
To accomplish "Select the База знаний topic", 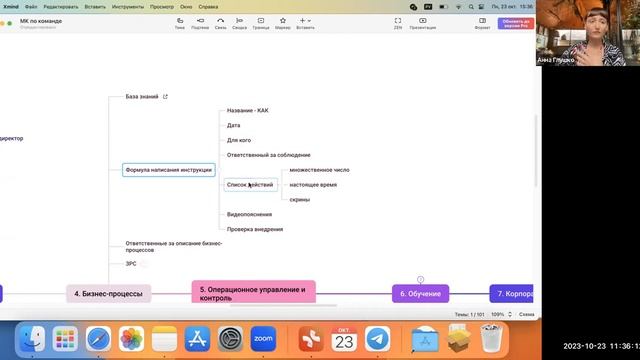I will (x=142, y=97).
